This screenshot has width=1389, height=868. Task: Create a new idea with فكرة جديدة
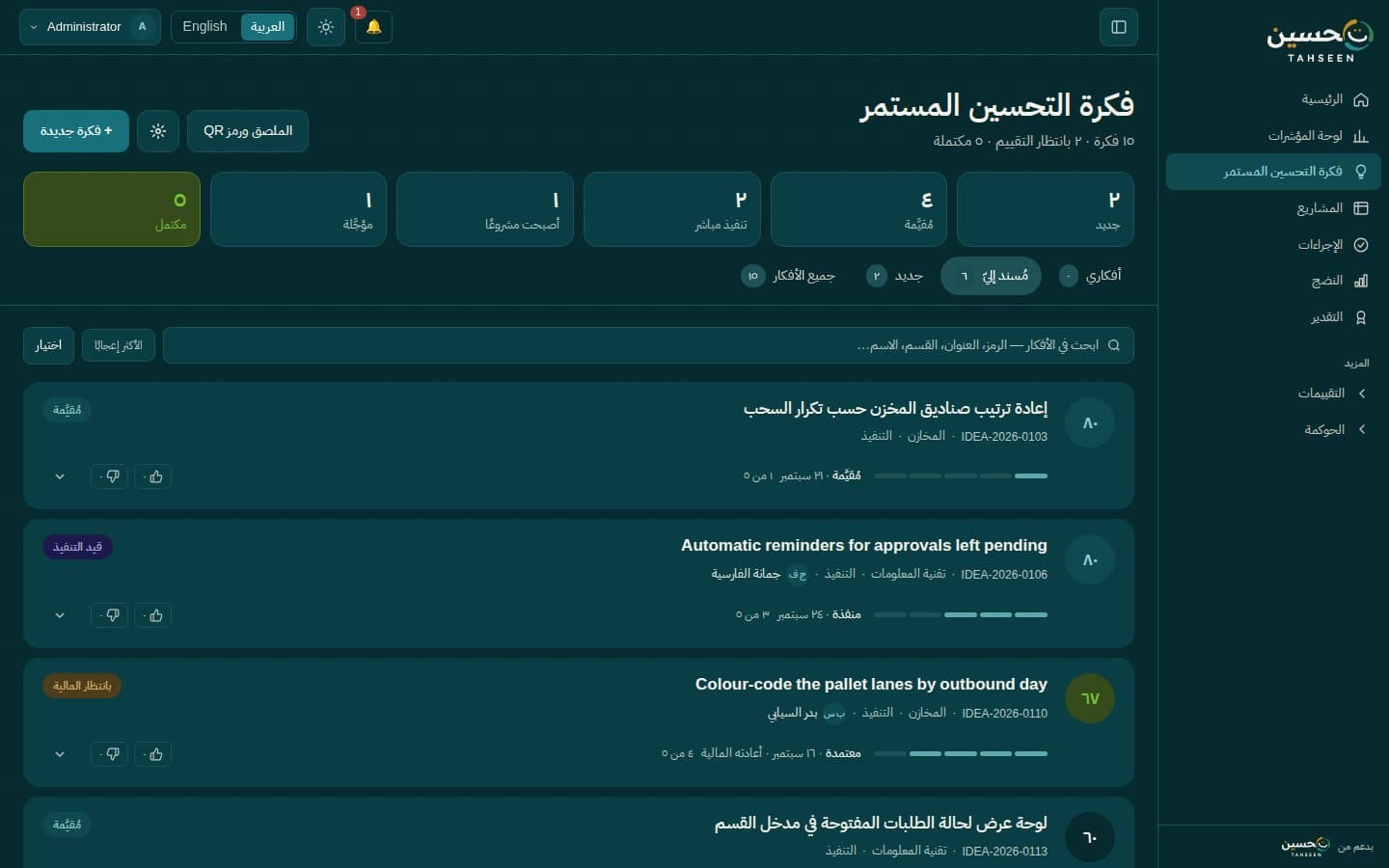[76, 131]
